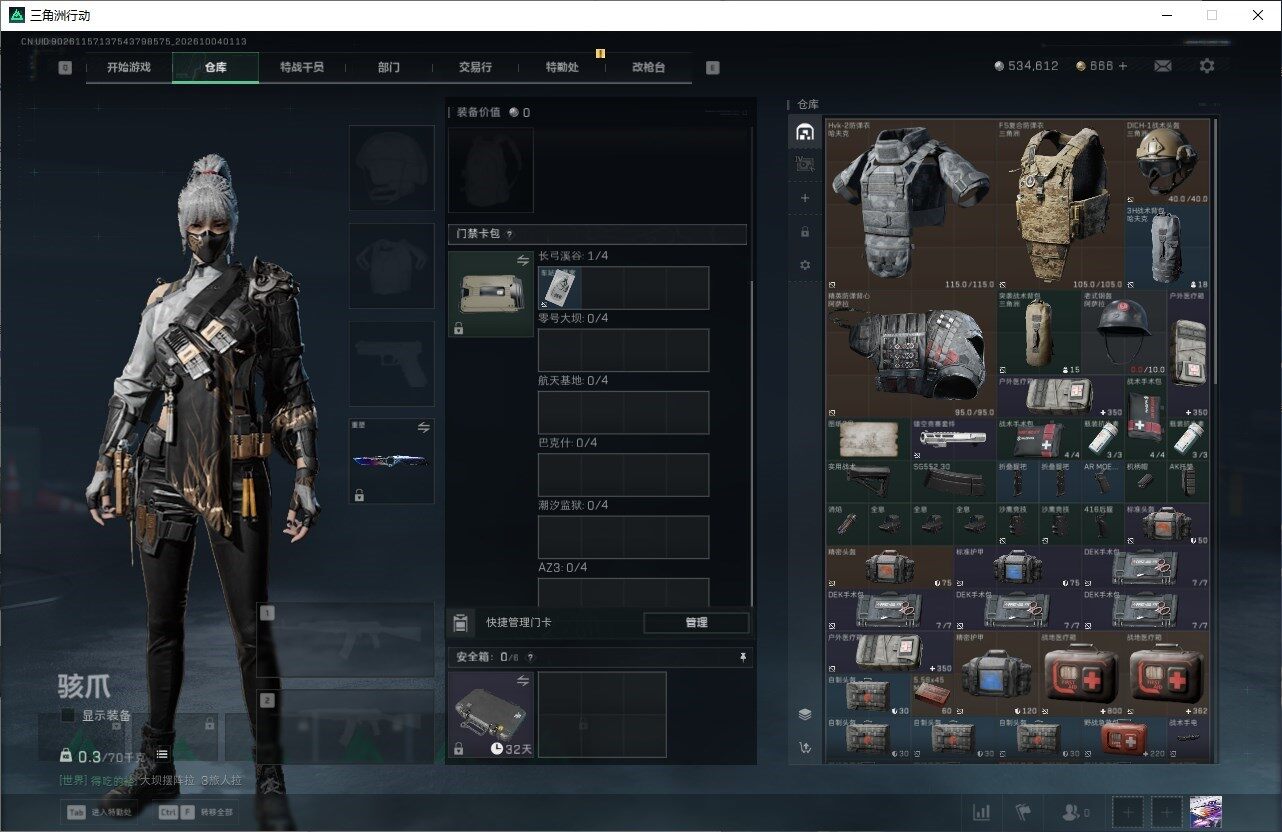The image size is (1282, 832).
Task: Open the weight details list icon
Action: click(x=162, y=753)
